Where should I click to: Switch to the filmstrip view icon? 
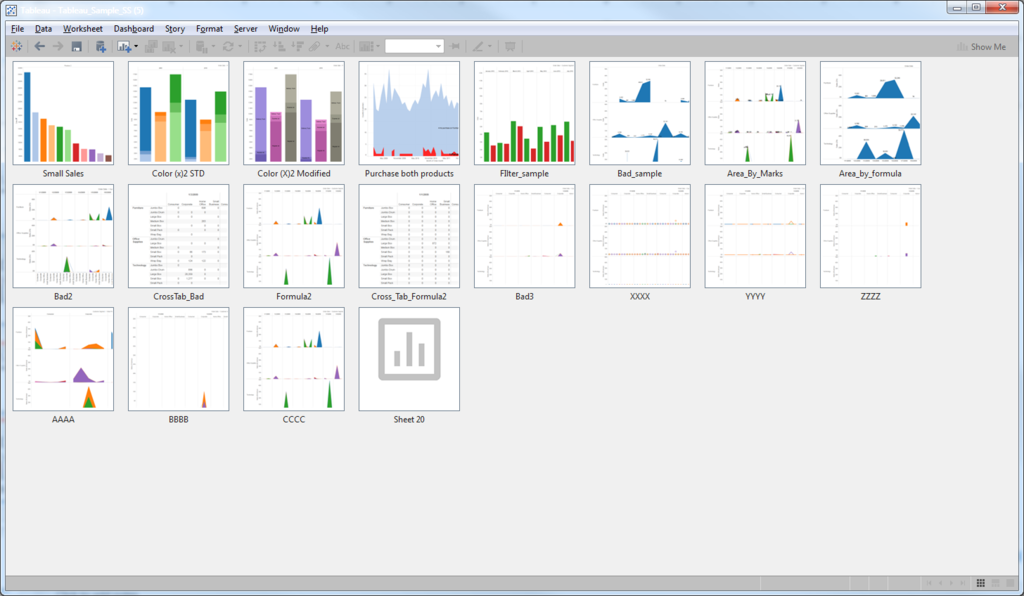click(x=995, y=583)
